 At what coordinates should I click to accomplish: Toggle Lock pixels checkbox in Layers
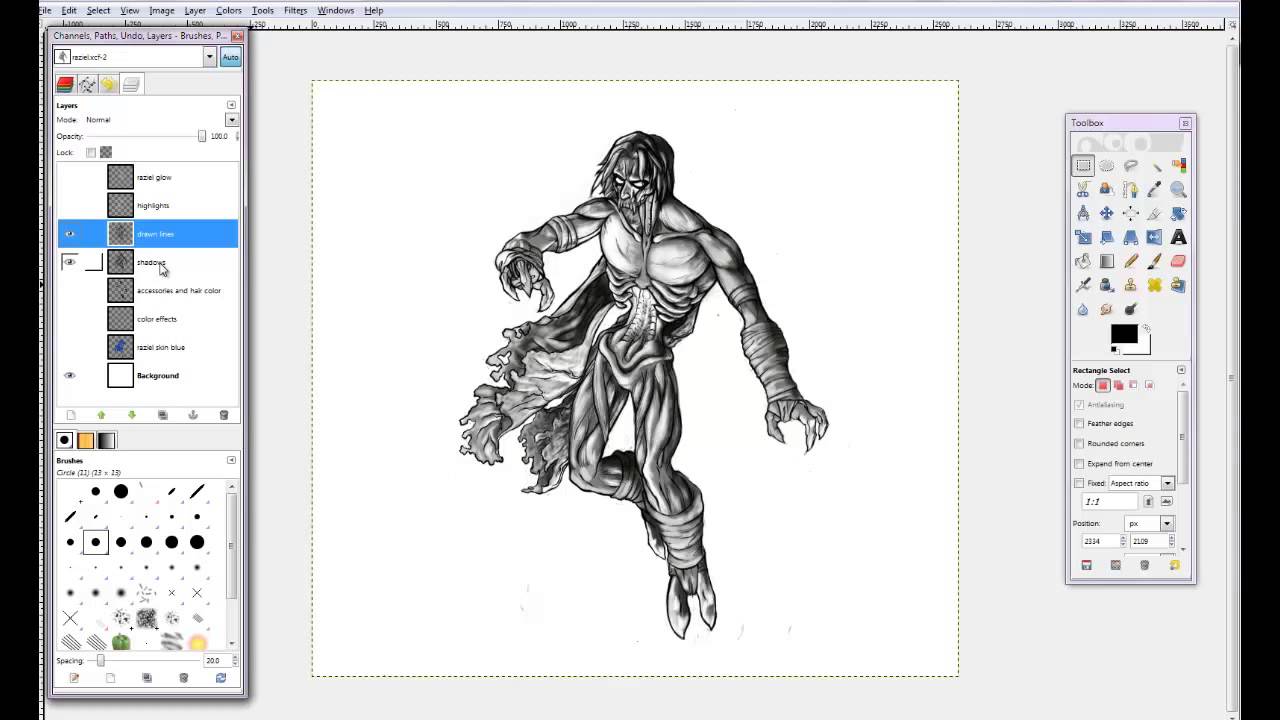(91, 152)
